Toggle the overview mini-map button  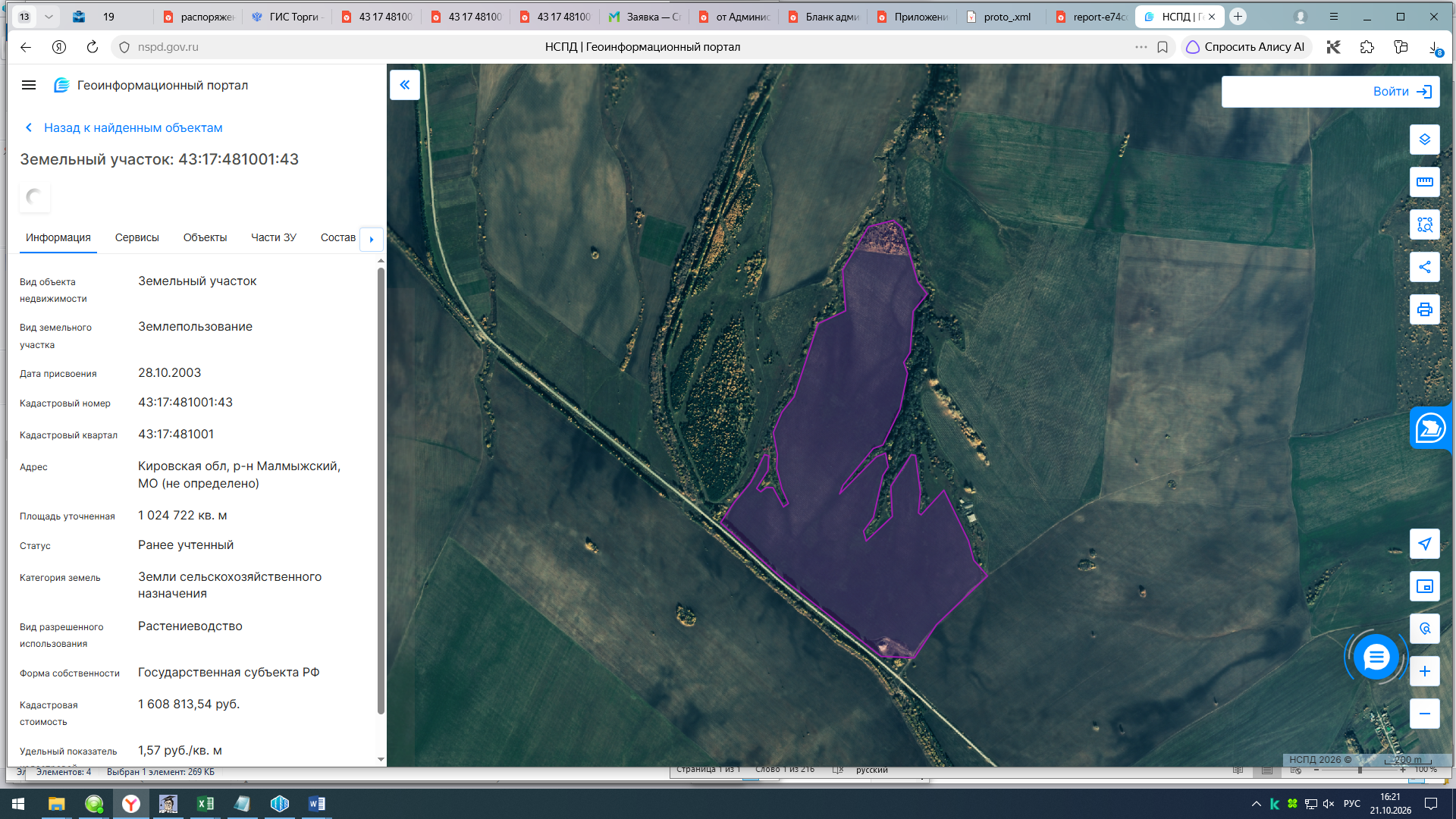point(1424,586)
